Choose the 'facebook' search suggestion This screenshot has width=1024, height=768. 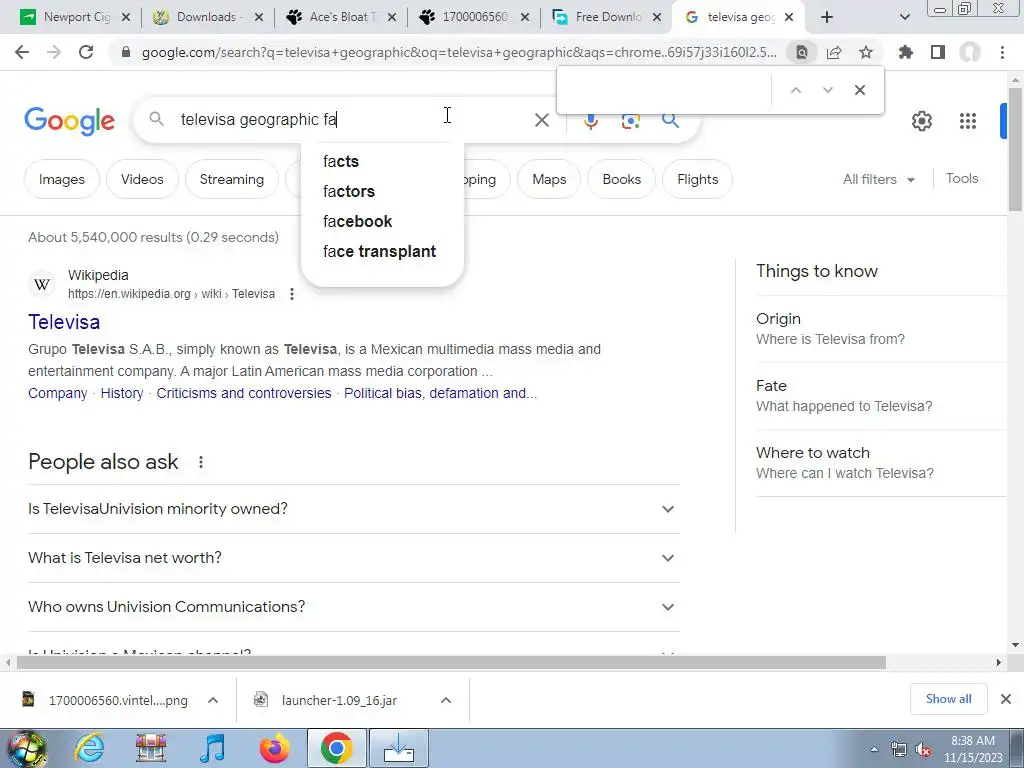point(382,221)
